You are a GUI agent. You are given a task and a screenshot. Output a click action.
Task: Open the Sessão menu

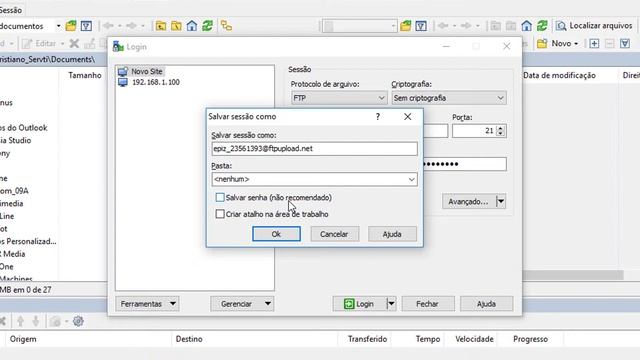click(x=11, y=10)
